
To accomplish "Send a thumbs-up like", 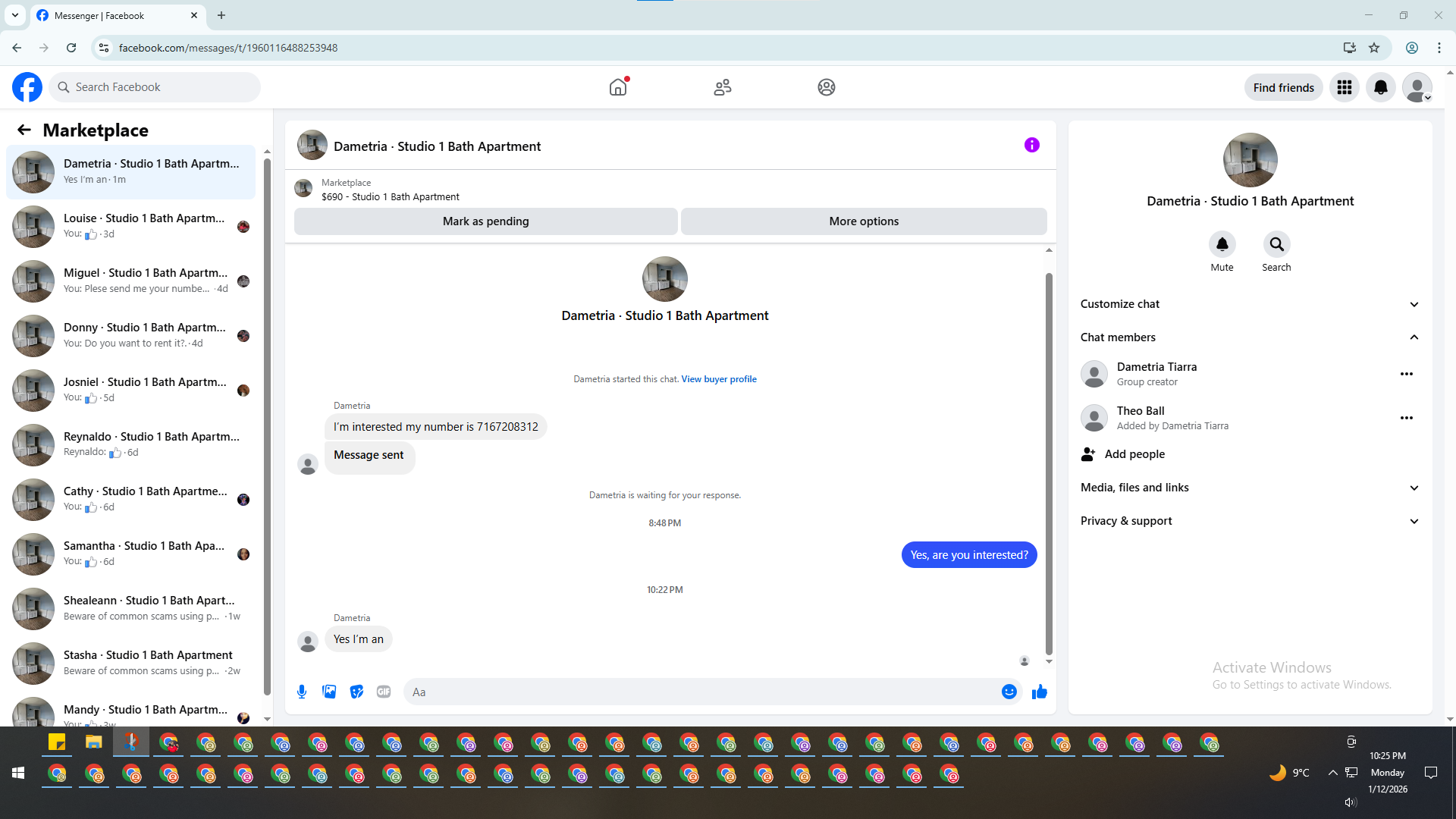I will [1039, 692].
